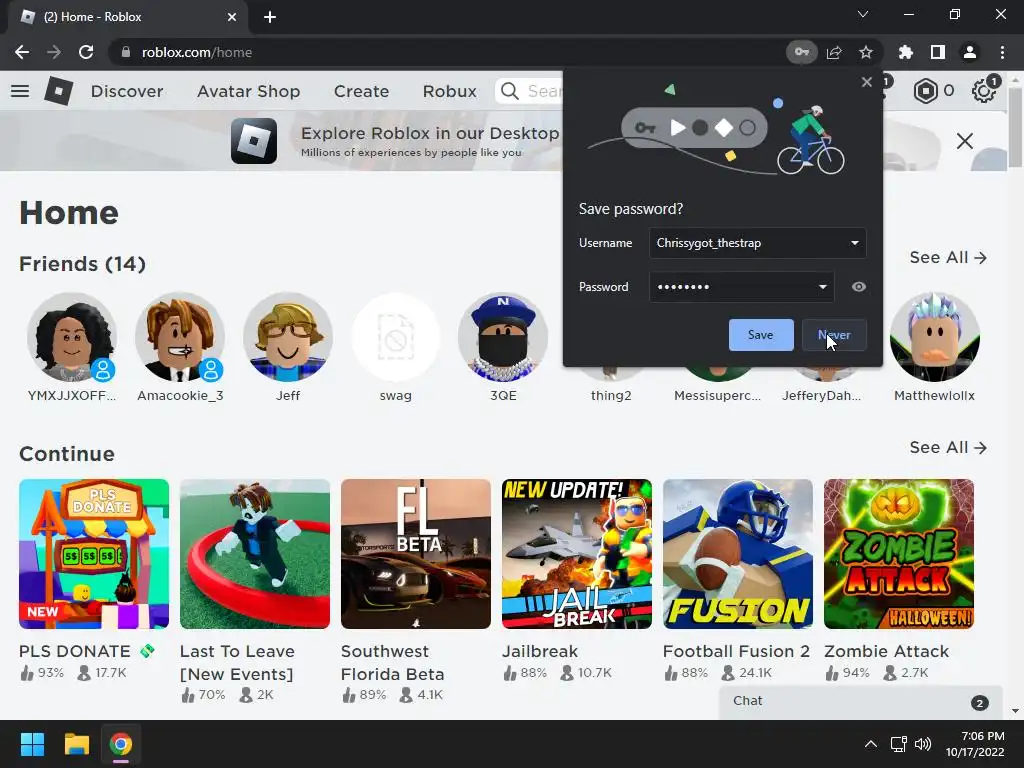Open friend swag avatar
The image size is (1024, 768).
396,337
